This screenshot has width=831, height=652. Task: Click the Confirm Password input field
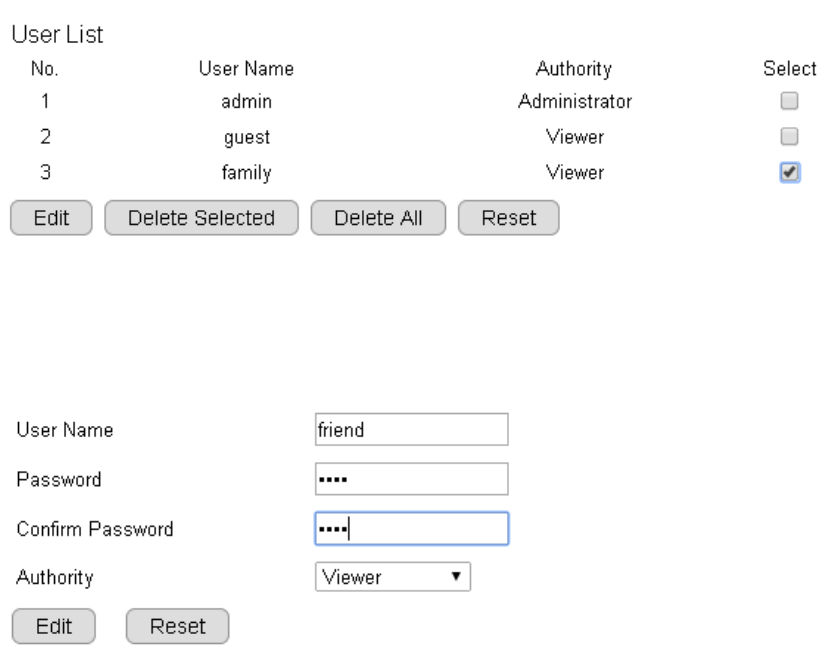click(x=411, y=528)
